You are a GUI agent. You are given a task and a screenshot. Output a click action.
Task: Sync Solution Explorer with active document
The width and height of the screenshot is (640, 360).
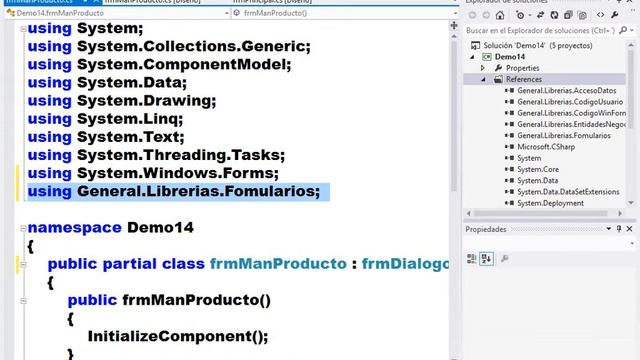point(540,16)
